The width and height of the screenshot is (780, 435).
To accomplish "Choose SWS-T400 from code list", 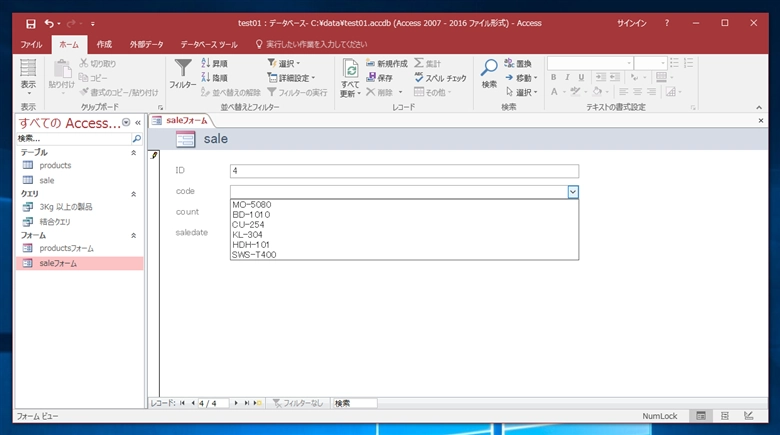I will coord(404,254).
